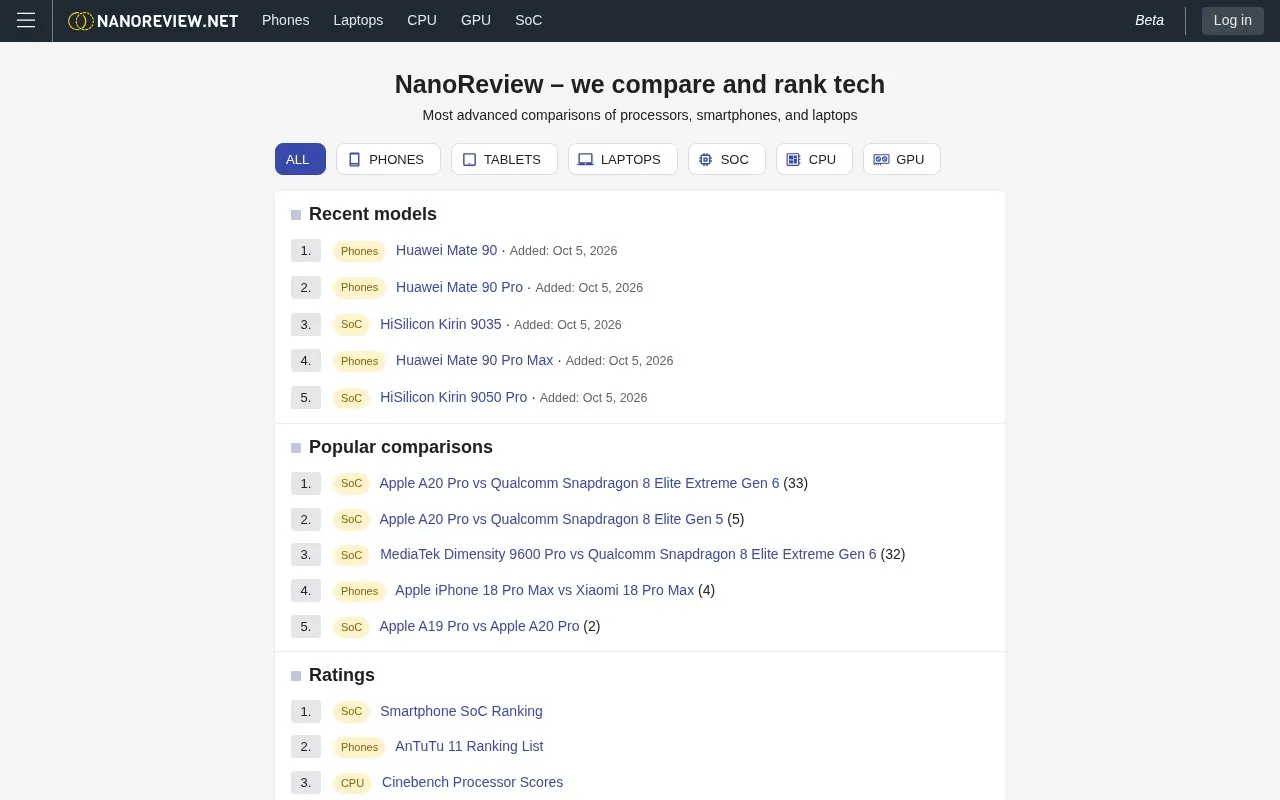Open the Smartphone SoC Ranking link

click(461, 711)
